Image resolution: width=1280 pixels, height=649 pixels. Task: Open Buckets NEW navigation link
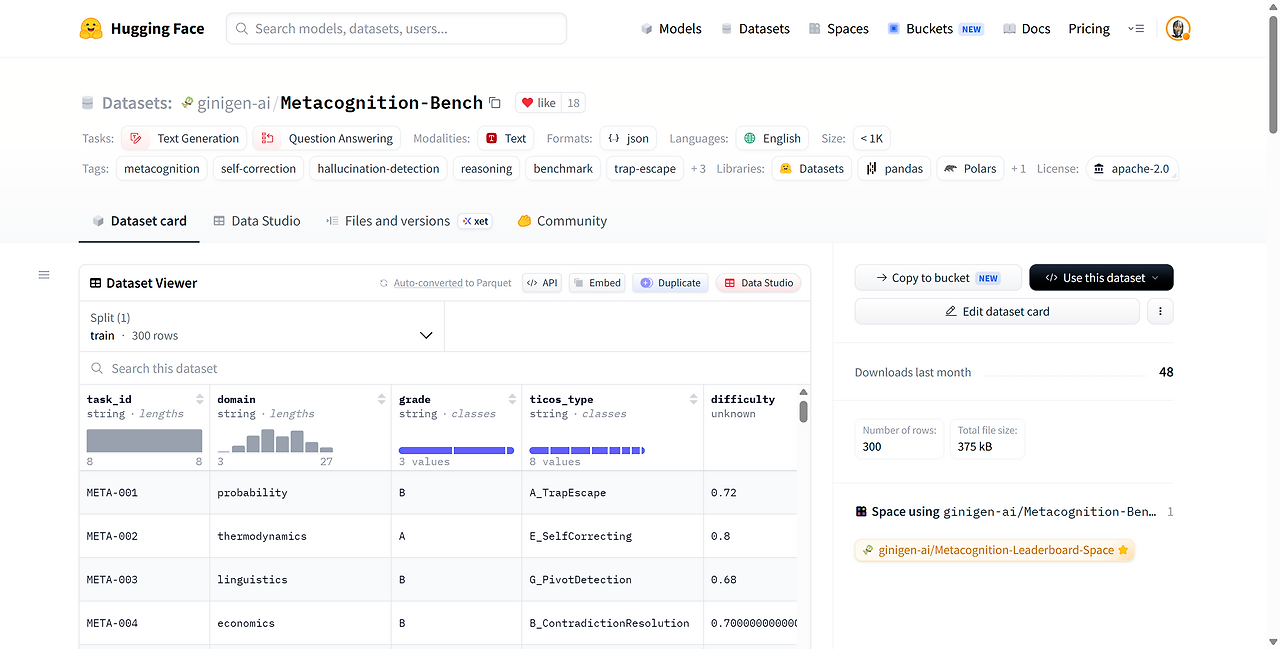click(x=935, y=29)
